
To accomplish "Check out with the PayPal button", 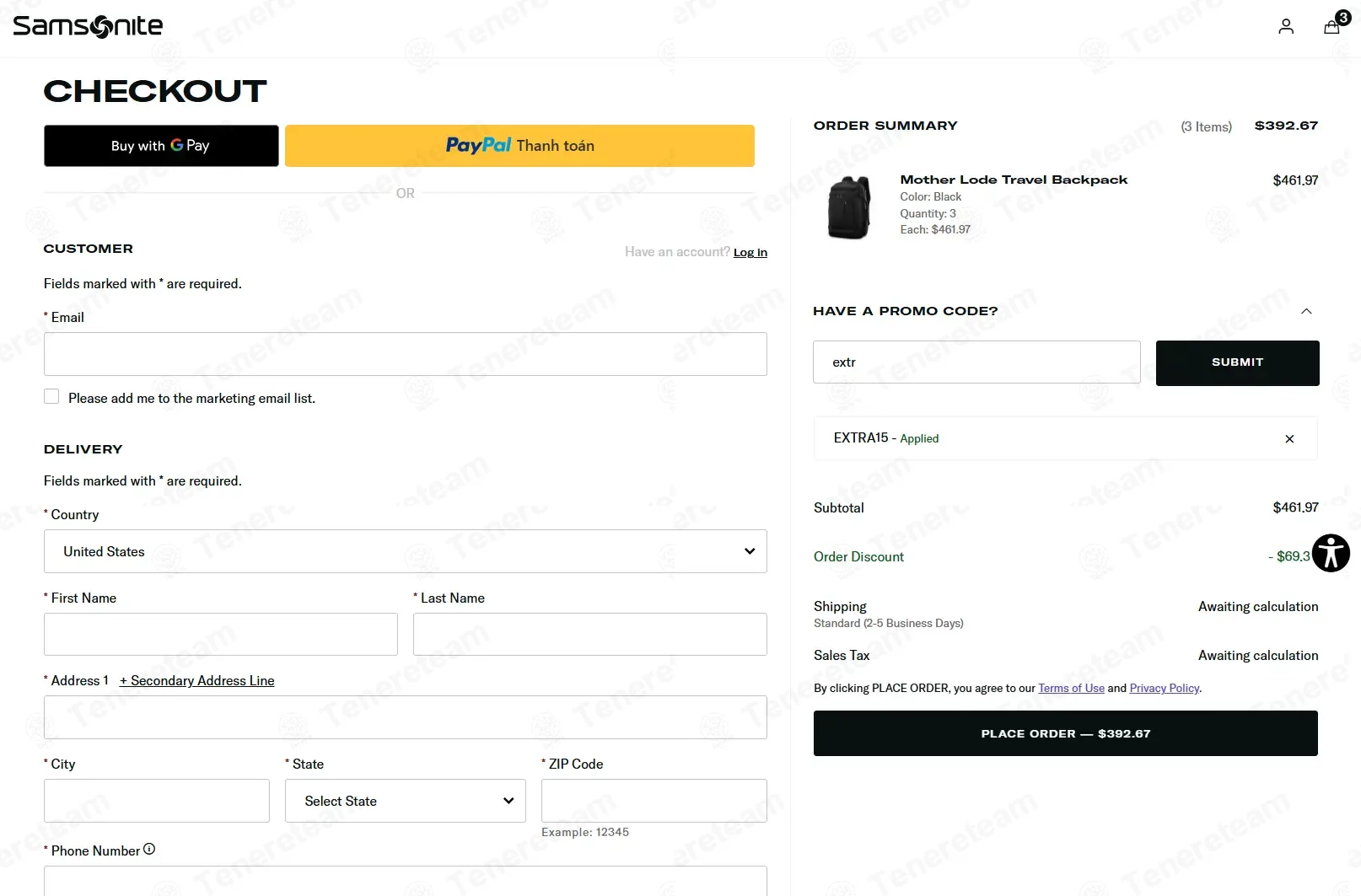I will (519, 146).
